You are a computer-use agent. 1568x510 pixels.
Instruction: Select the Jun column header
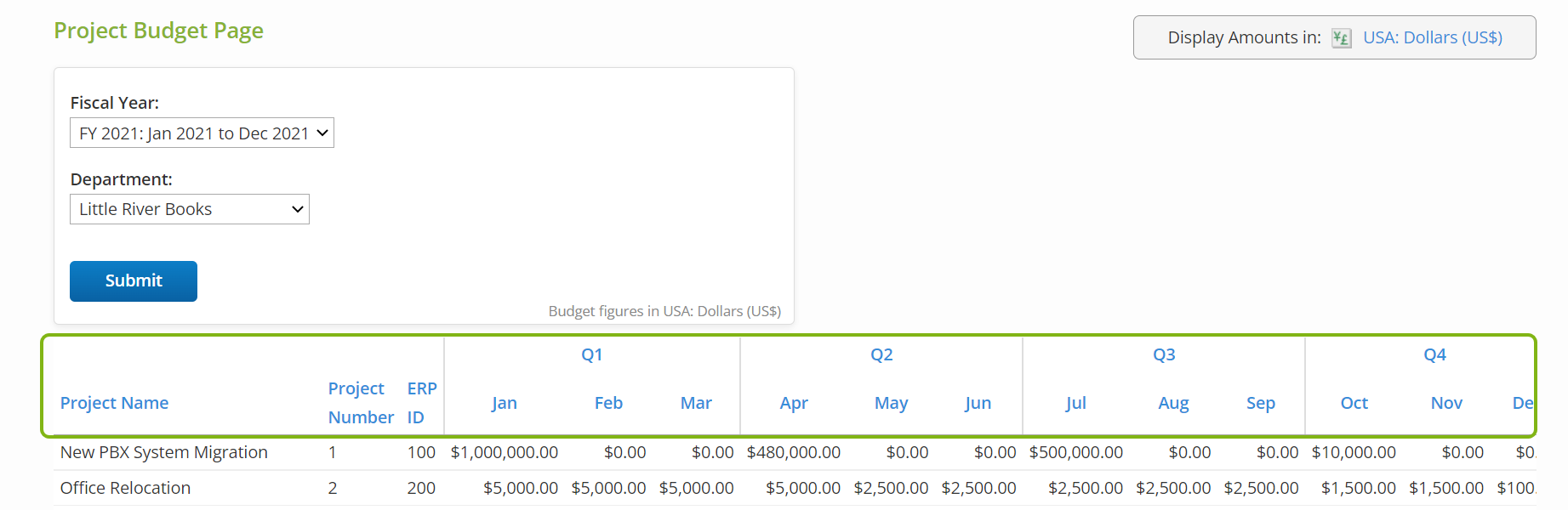tap(978, 403)
